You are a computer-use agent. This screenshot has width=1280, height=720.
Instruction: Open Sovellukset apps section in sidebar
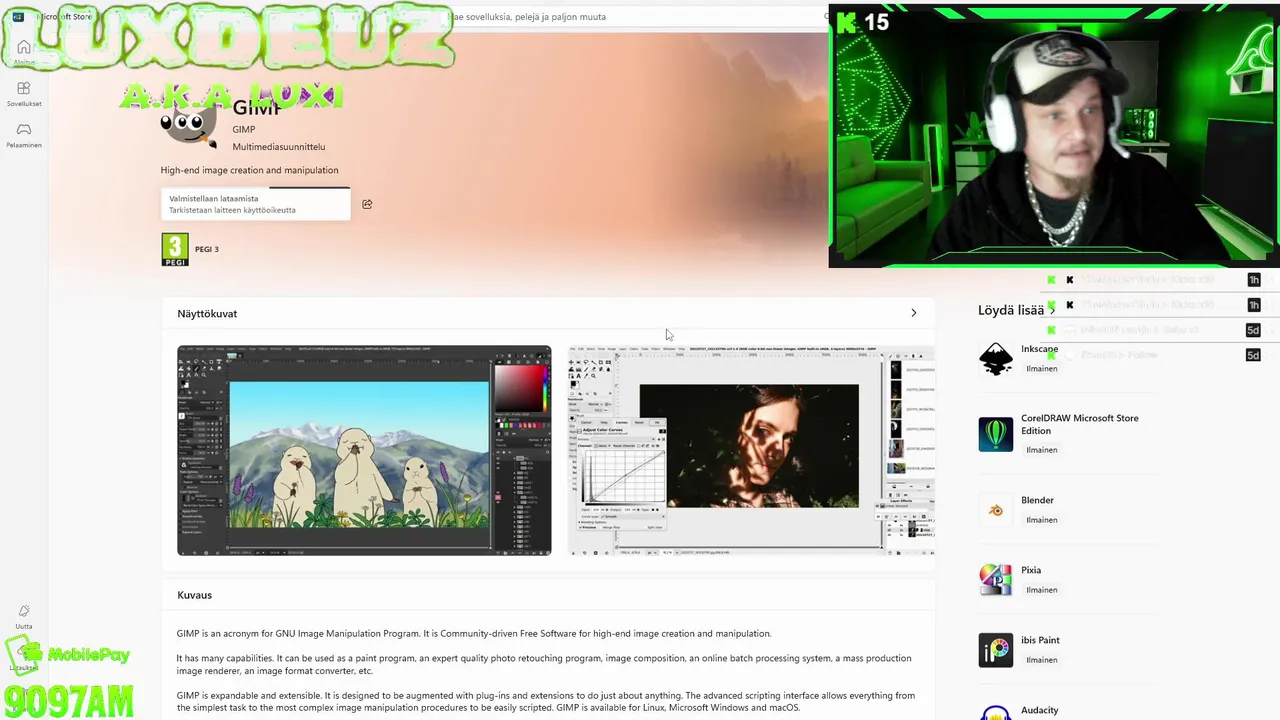23,94
